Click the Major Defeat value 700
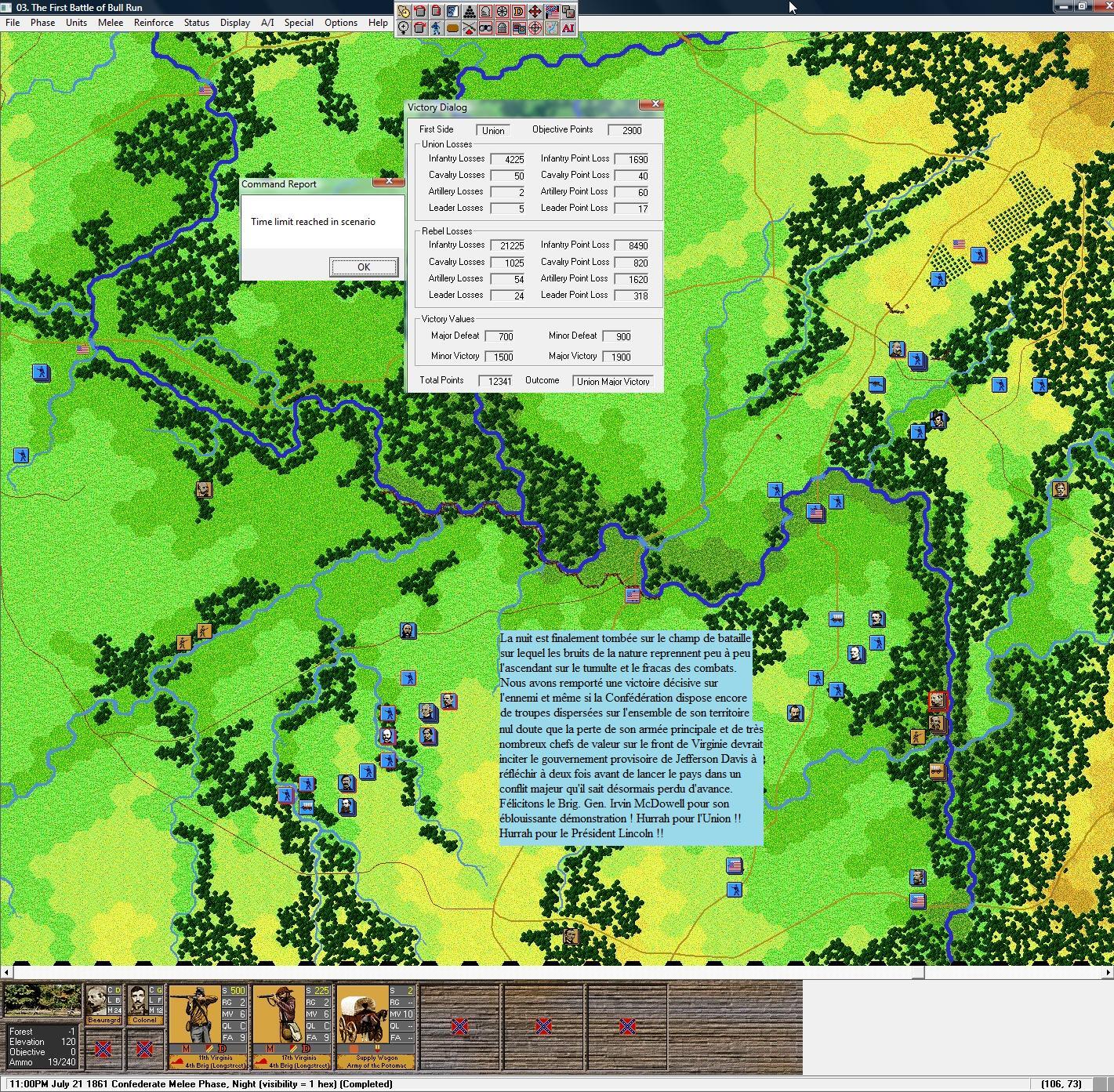The width and height of the screenshot is (1114, 1092). 500,336
